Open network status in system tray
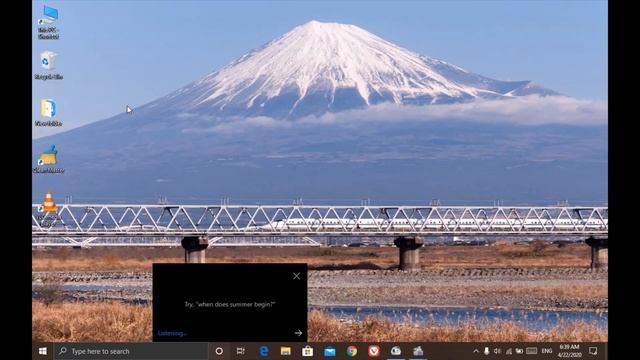The width and height of the screenshot is (640, 360). click(509, 351)
